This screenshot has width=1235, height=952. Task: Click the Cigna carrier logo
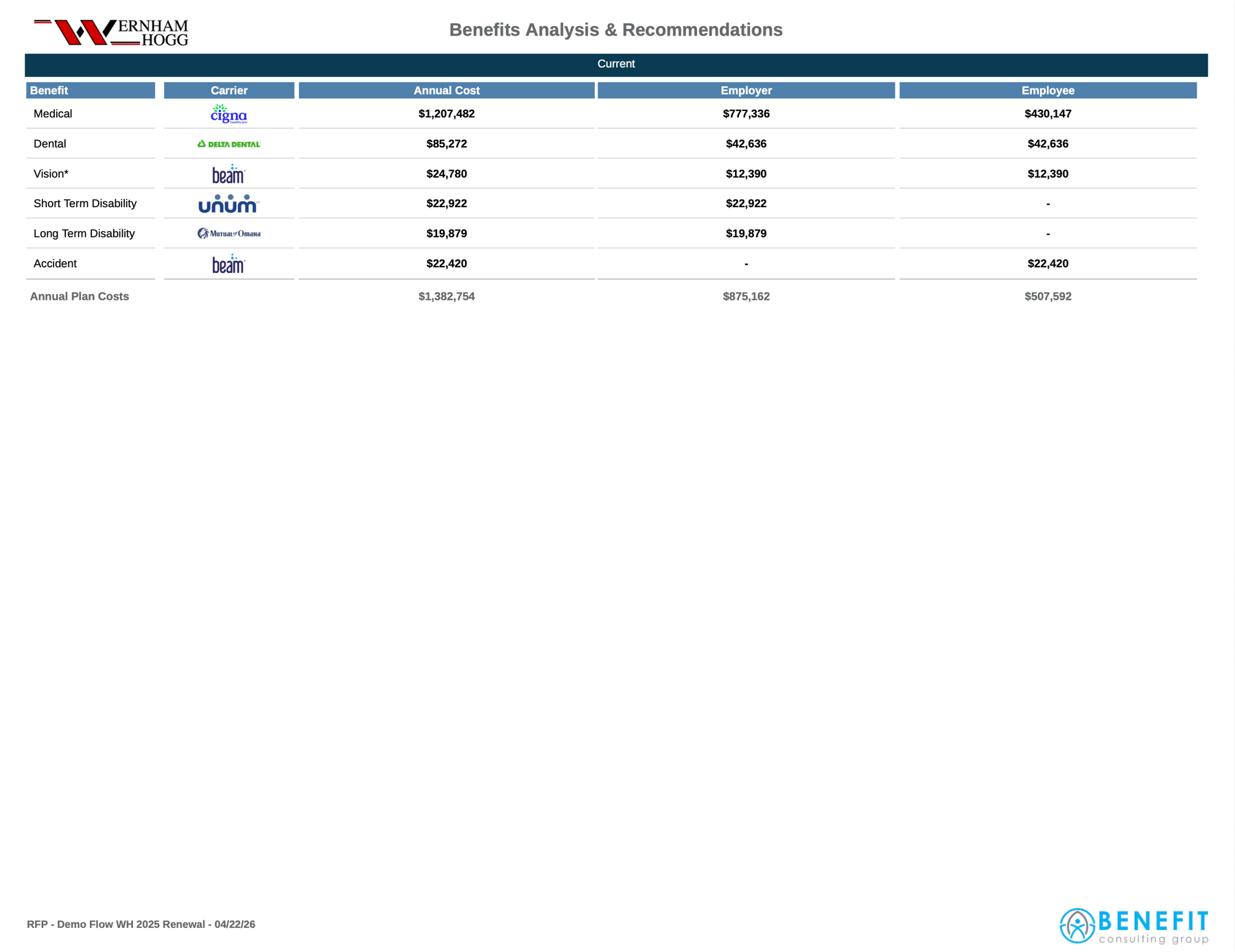(228, 114)
